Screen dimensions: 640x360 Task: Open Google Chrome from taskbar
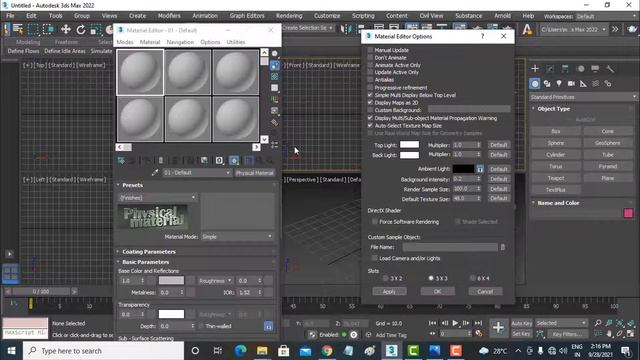pos(327,351)
